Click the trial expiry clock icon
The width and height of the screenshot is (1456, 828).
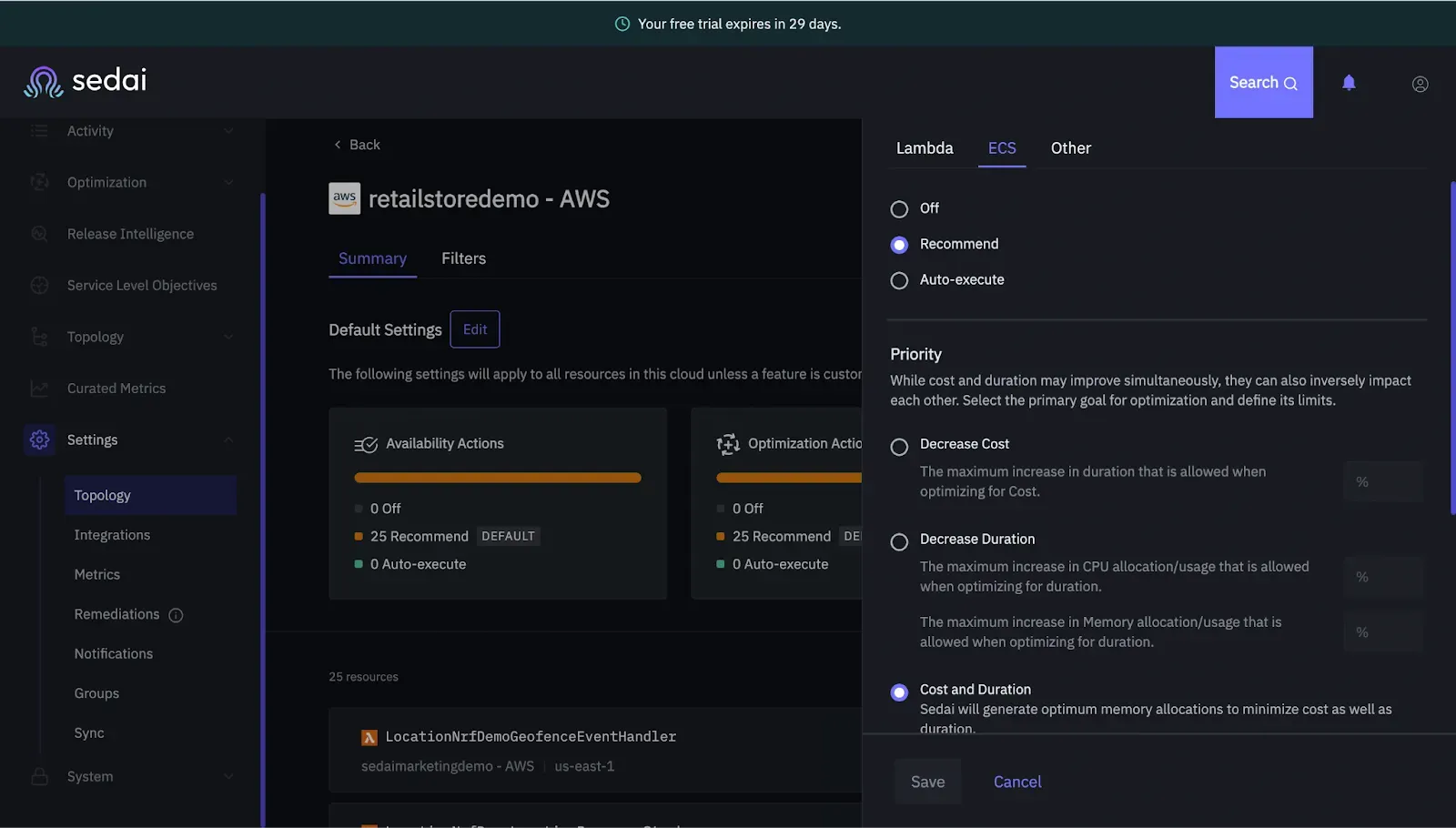[622, 24]
